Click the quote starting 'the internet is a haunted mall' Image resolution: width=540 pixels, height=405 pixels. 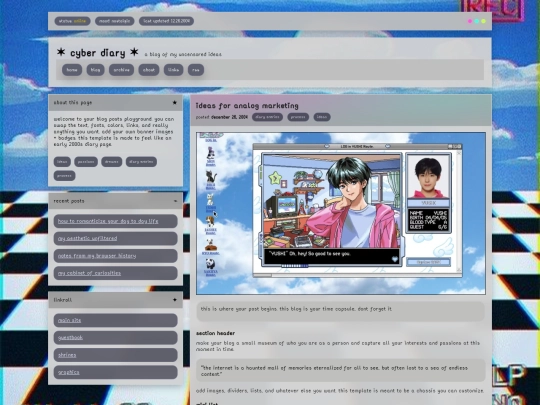tap(341, 371)
